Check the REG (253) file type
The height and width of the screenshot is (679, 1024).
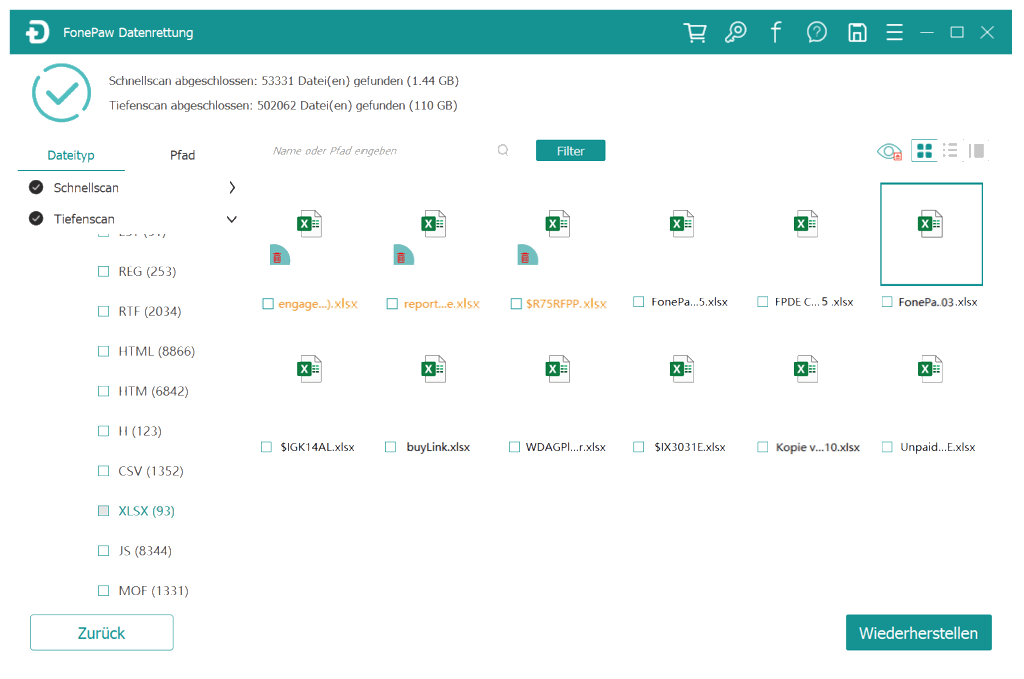(103, 272)
